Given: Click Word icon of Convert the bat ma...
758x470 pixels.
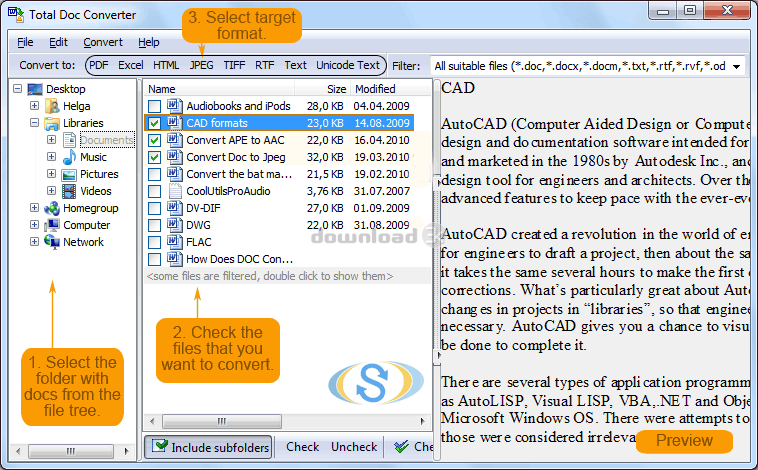Looking at the screenshot, I should tap(175, 174).
